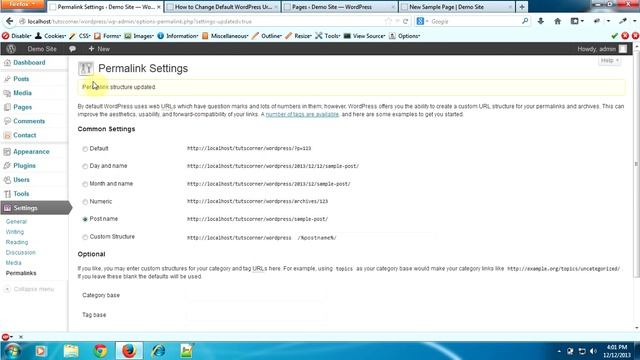Open the Images developer toolbar menu
Screen dimensions: 640x360
tap(139, 36)
